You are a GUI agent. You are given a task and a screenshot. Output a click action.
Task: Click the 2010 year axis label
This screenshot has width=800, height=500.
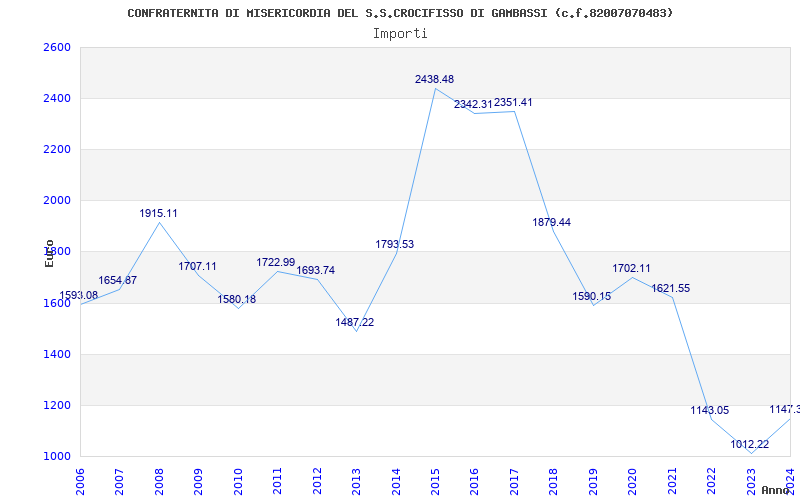(238, 481)
